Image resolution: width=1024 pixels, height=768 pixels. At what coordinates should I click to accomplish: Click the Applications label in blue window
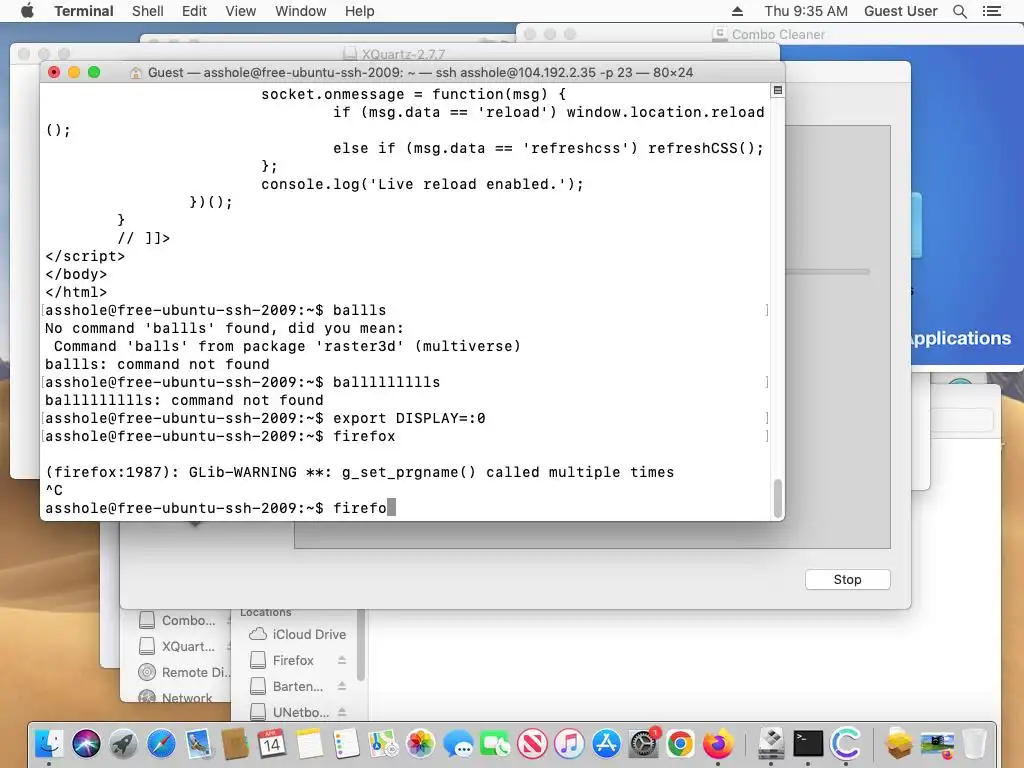click(961, 338)
